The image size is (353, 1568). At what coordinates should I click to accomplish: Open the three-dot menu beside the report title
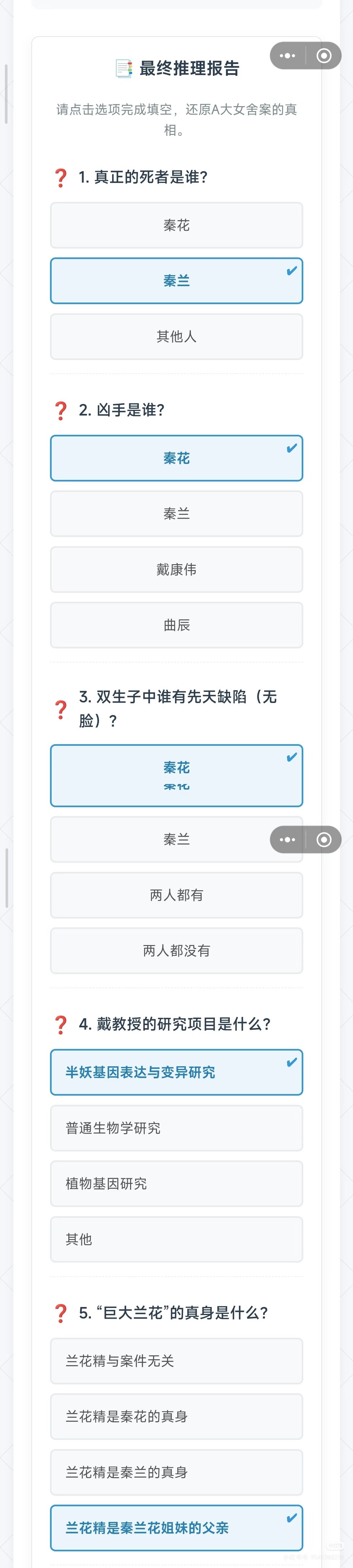287,56
